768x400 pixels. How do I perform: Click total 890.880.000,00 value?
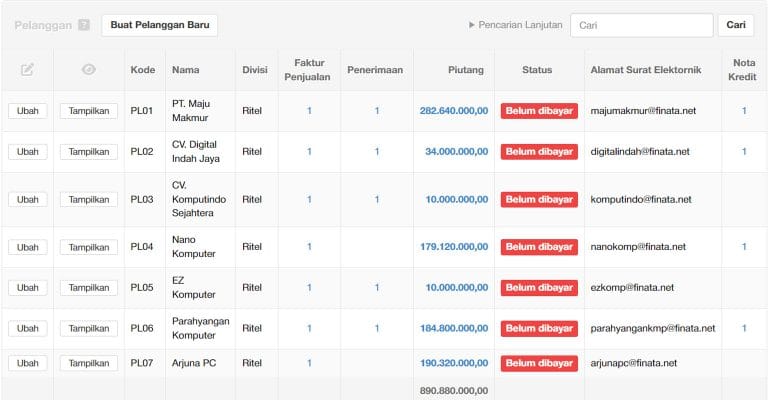tap(454, 390)
